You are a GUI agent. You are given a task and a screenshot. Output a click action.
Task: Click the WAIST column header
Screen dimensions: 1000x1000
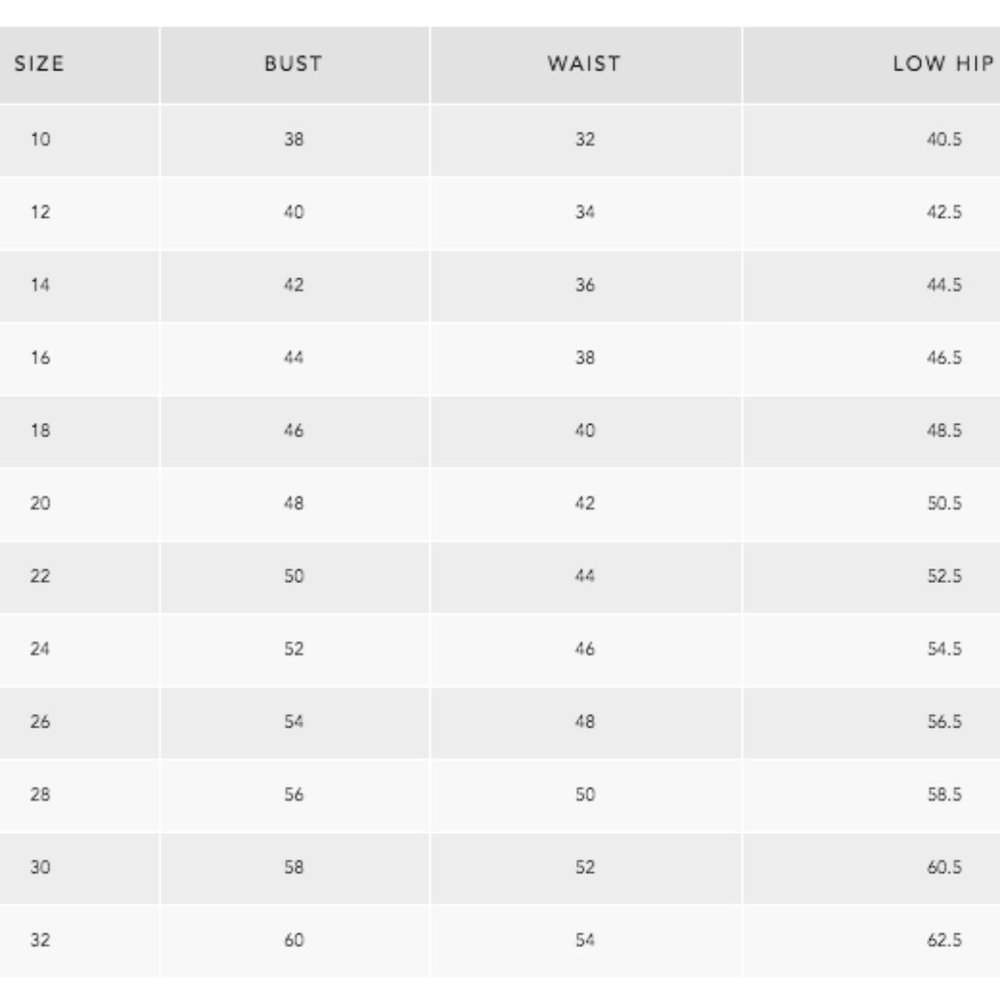(584, 64)
